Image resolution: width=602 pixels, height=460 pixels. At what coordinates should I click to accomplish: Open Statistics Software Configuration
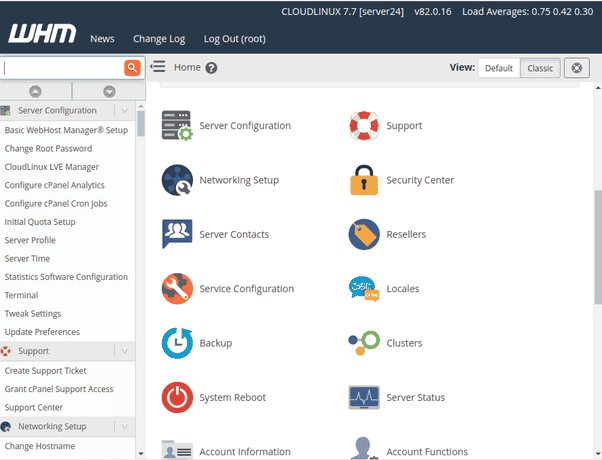(x=66, y=277)
